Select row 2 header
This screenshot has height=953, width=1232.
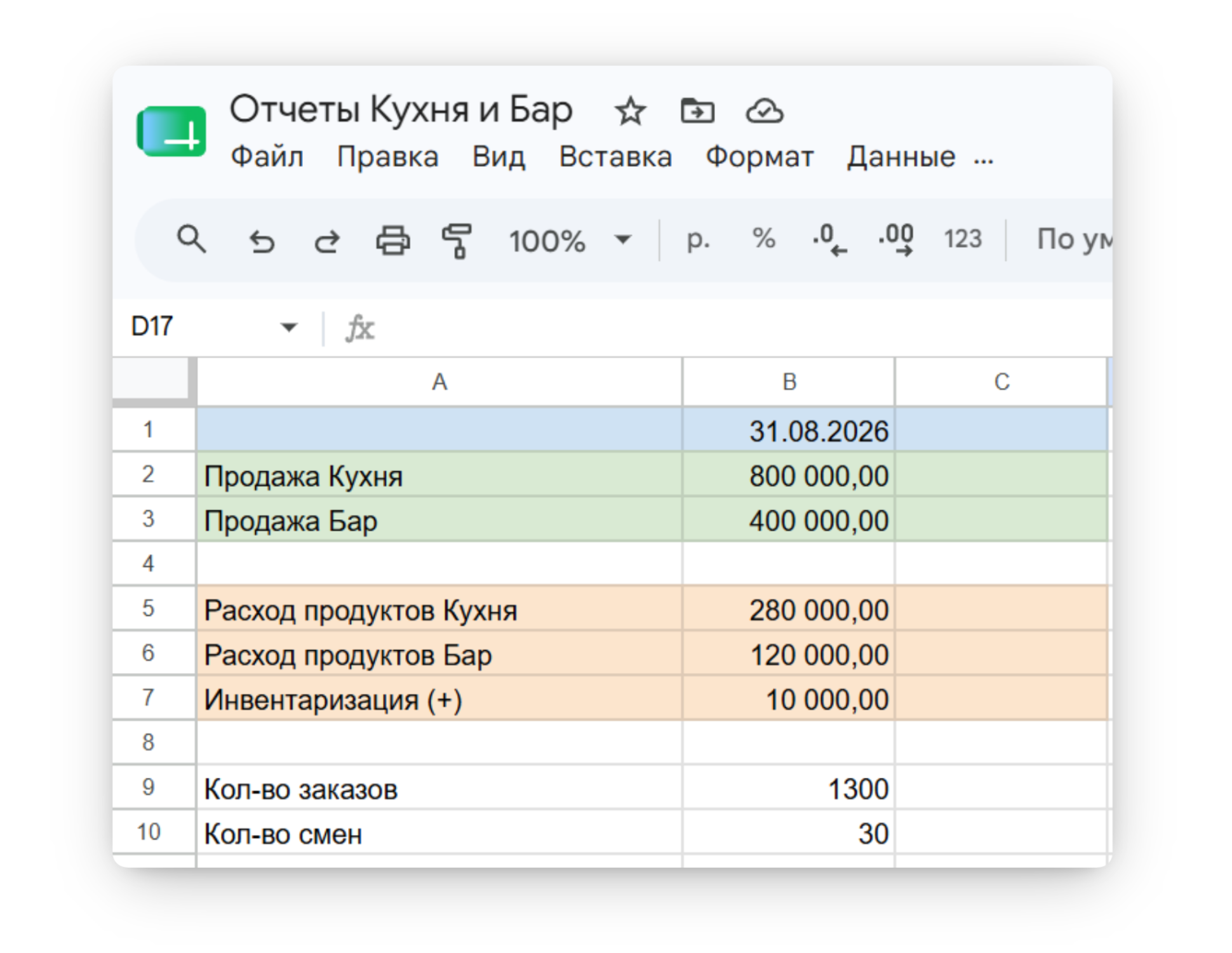154,474
